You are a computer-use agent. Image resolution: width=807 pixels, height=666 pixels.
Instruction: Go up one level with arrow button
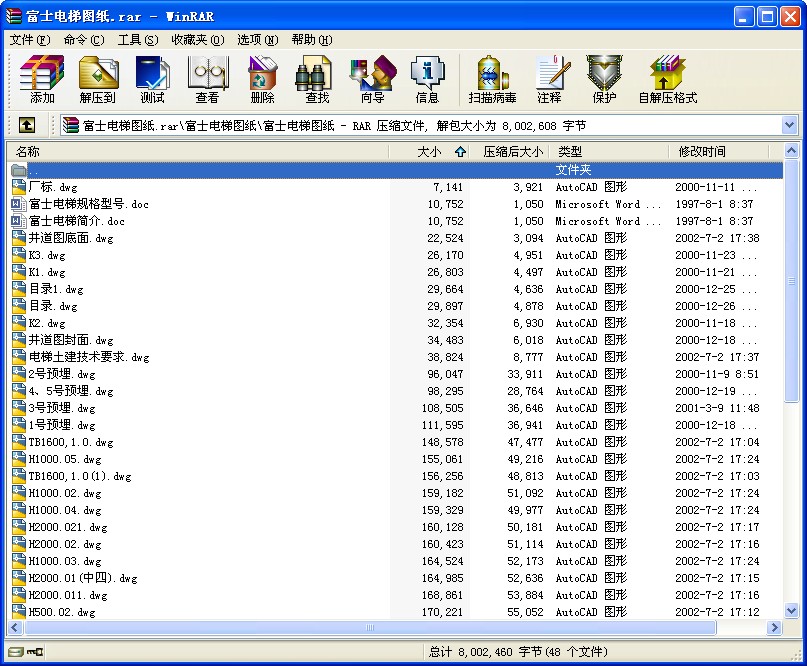pyautogui.click(x=27, y=125)
